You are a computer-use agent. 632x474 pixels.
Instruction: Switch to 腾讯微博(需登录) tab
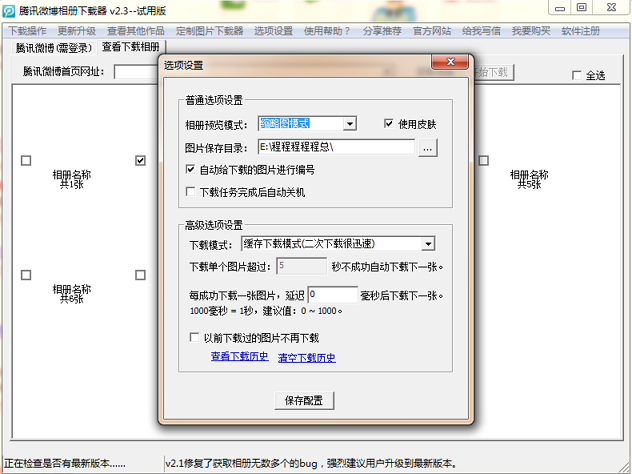(54, 48)
